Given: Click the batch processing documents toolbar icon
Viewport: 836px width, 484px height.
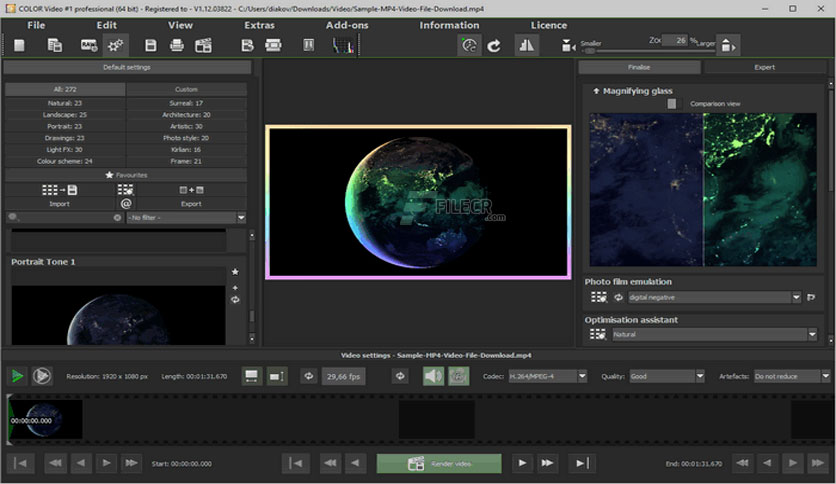Looking at the screenshot, I should pyautogui.click(x=54, y=45).
